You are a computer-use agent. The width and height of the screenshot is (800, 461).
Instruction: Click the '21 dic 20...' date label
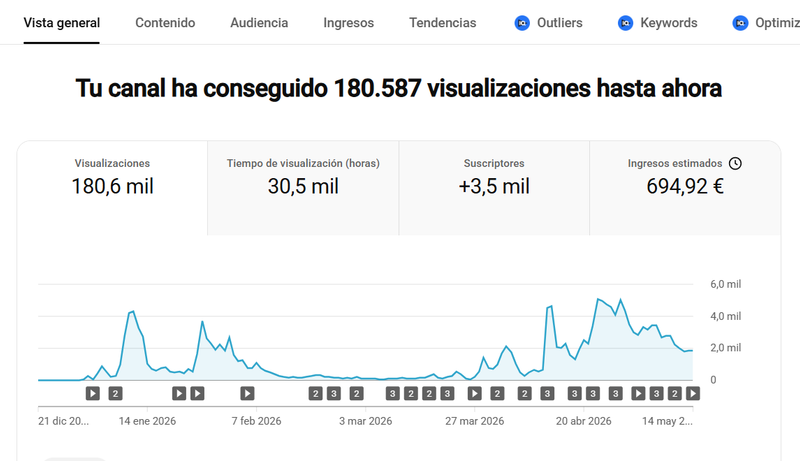[63, 421]
